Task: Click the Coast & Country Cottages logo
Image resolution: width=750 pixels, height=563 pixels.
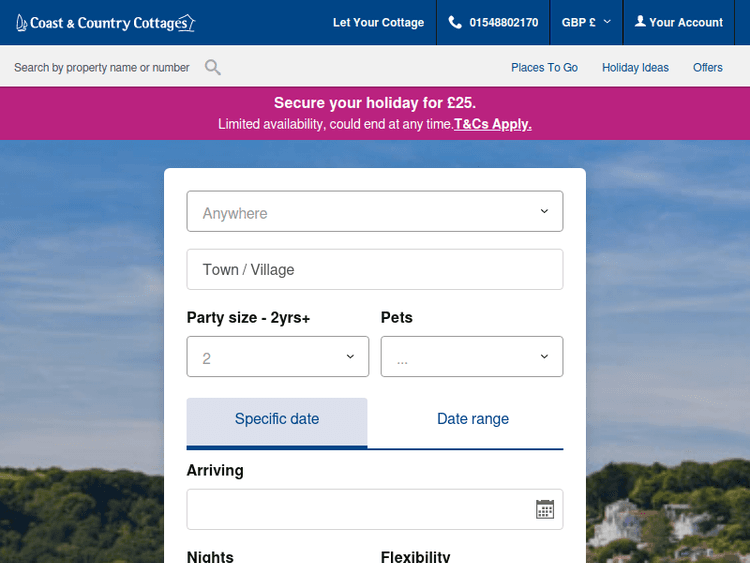Action: [x=105, y=23]
